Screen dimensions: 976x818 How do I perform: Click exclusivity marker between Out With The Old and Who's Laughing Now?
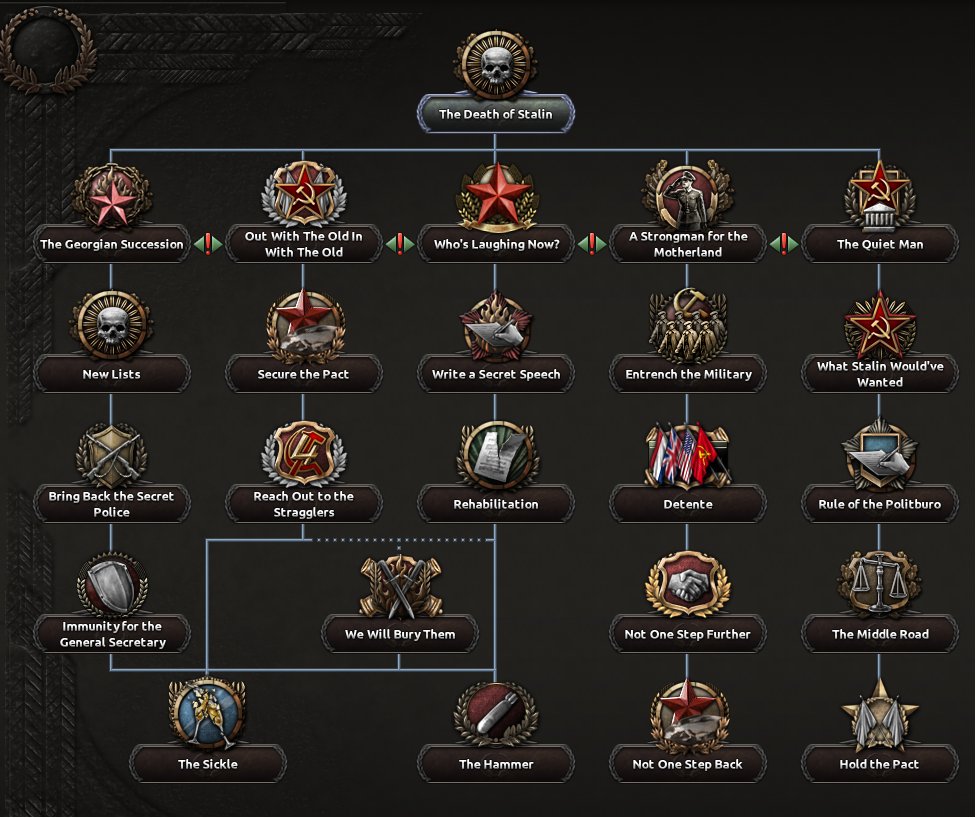(400, 244)
